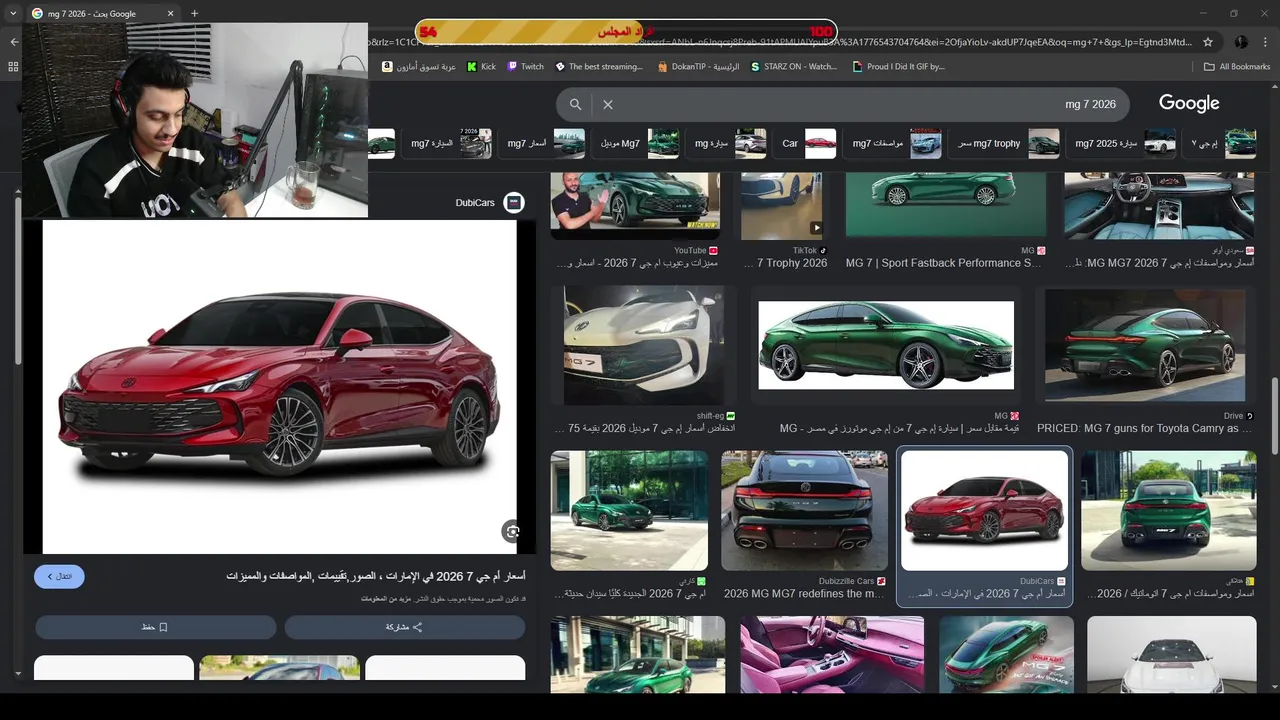Click the 'Dubizzle Cars' source label
This screenshot has height=720, width=1280.
point(846,581)
